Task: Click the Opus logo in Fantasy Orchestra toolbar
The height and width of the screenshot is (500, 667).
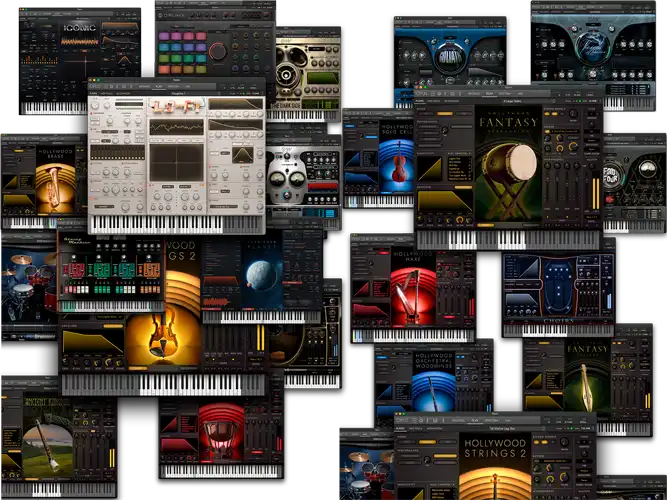Action: tap(421, 94)
